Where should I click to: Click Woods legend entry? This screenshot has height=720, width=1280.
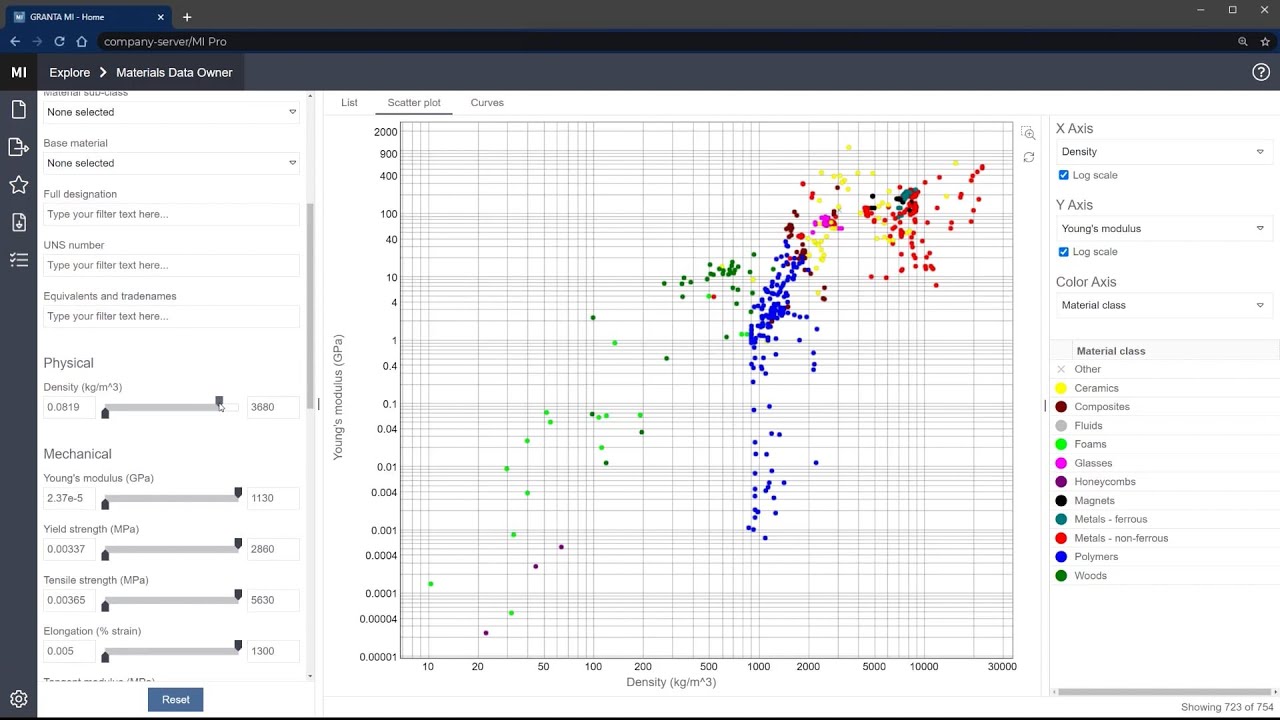pos(1090,576)
